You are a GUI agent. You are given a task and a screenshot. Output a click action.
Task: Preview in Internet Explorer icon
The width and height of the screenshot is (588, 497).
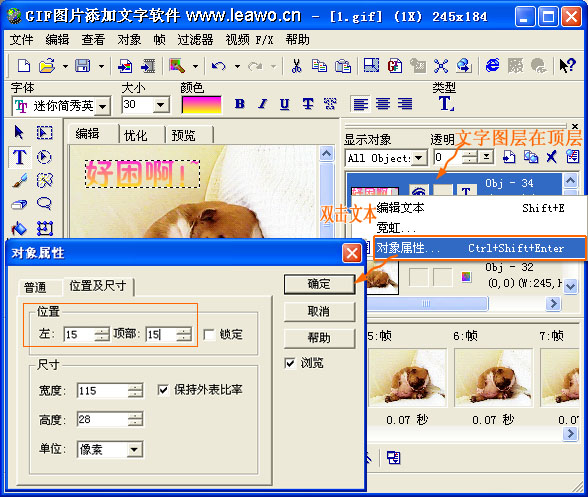492,66
